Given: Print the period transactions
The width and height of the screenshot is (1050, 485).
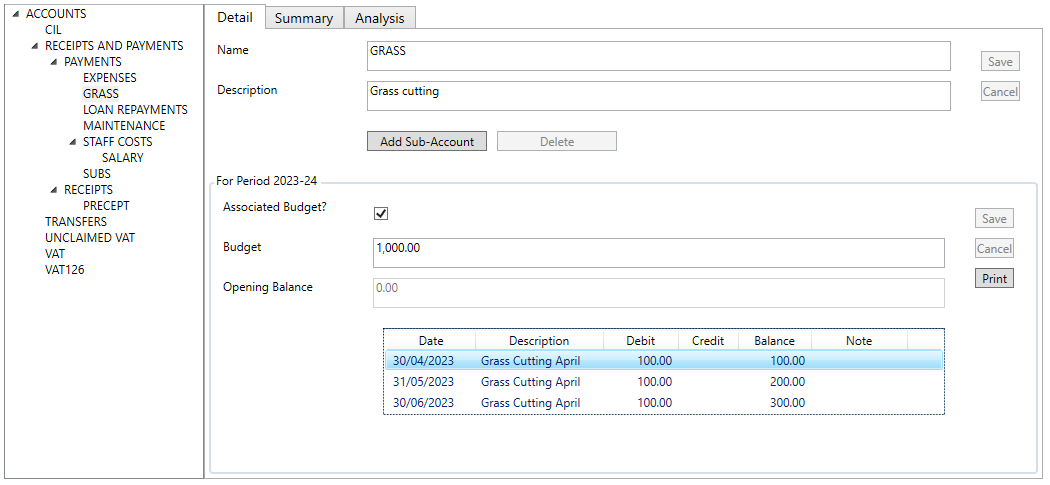Looking at the screenshot, I should tap(994, 278).
